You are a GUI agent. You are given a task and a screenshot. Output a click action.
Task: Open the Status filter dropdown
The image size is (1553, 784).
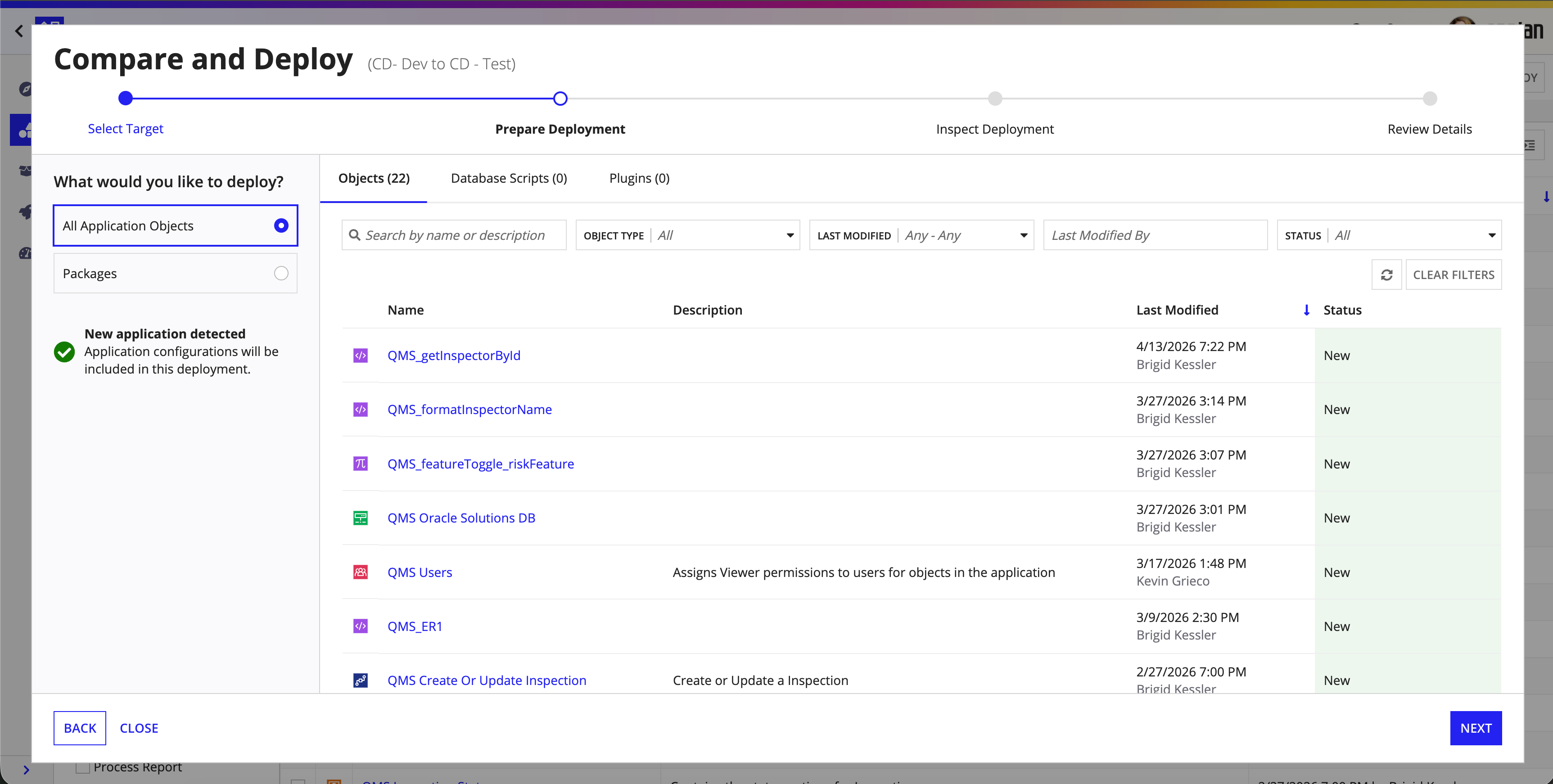pyautogui.click(x=1389, y=235)
